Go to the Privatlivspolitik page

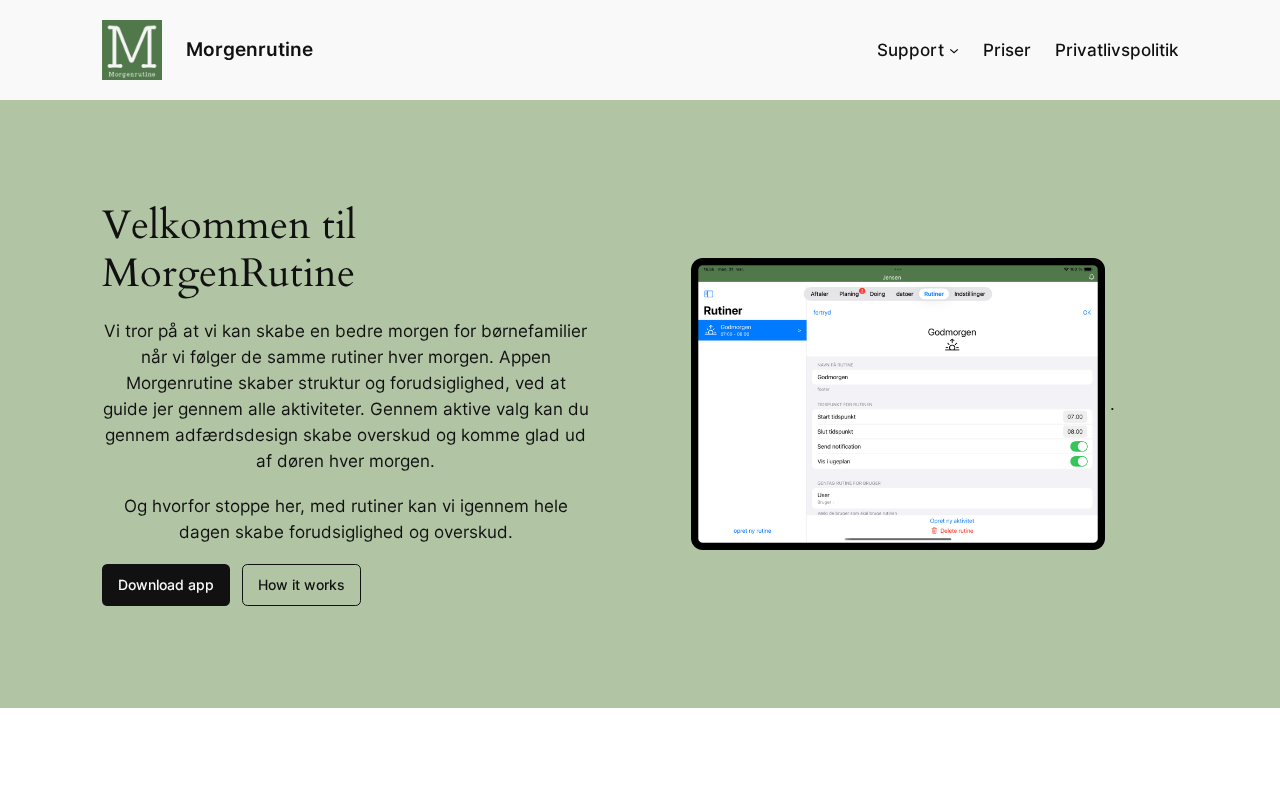click(1116, 50)
